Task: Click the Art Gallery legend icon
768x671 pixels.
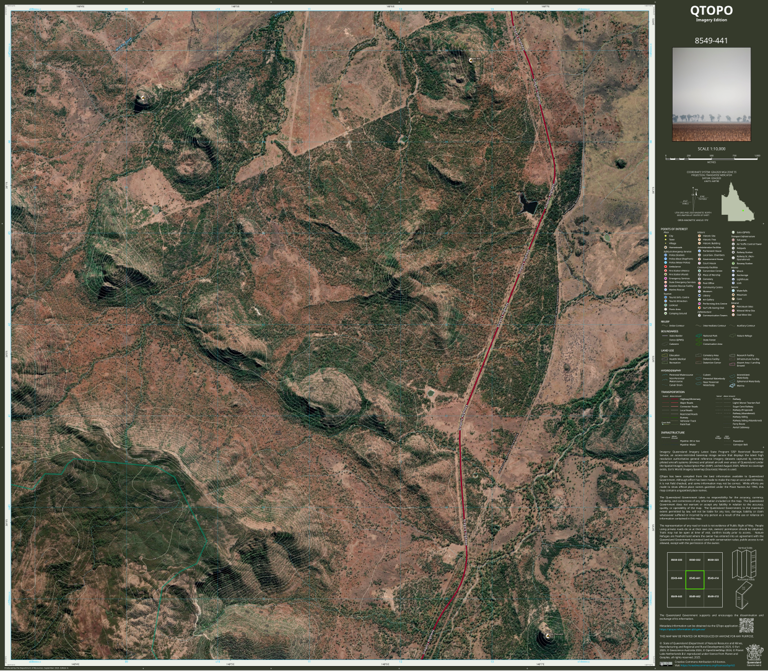Action: [699, 299]
